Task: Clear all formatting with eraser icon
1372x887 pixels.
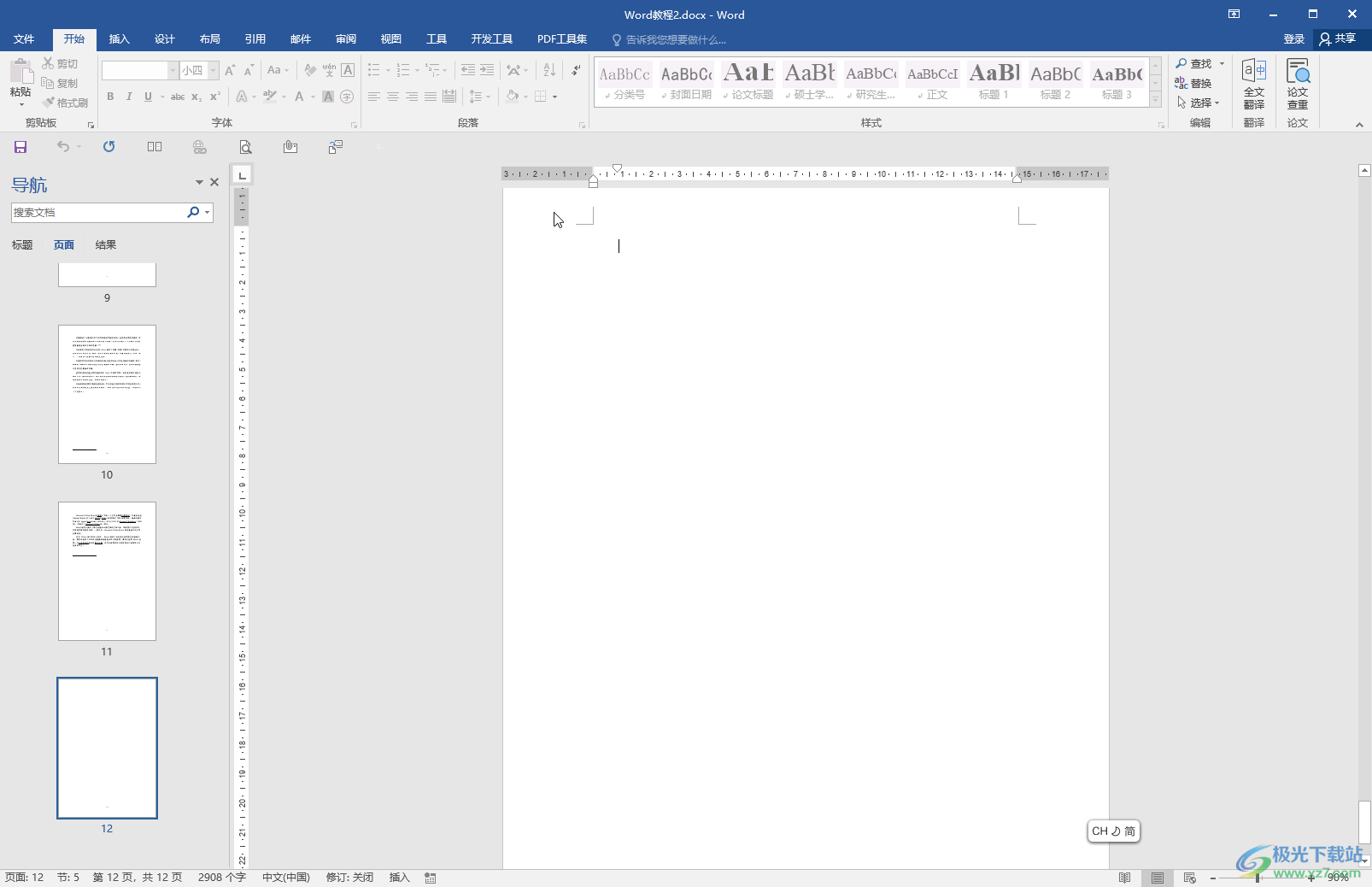Action: coord(310,70)
